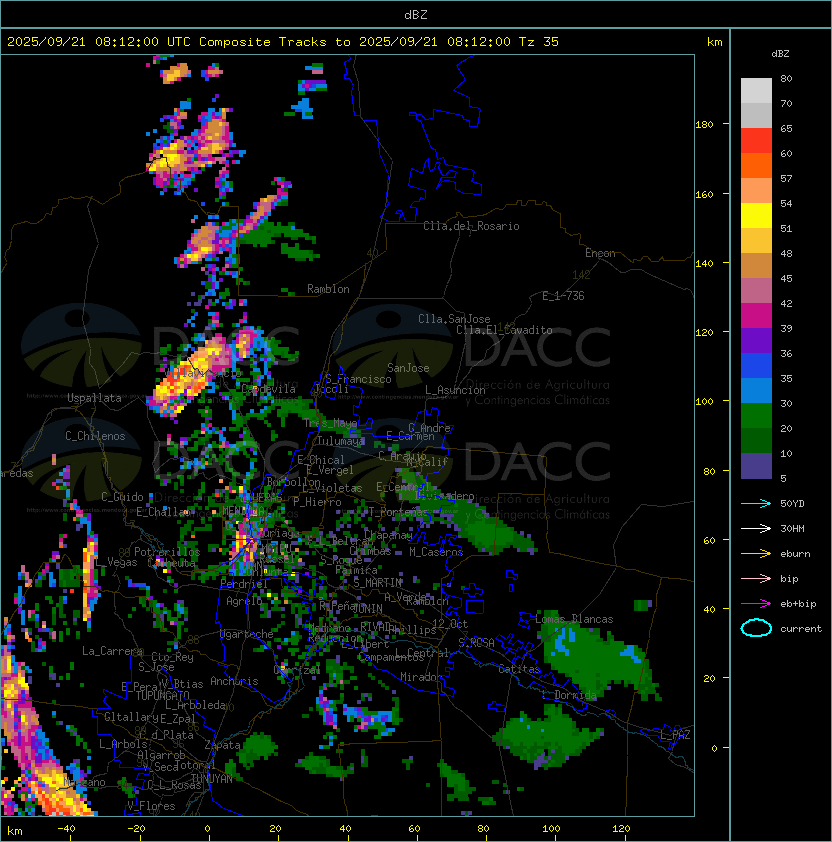
Task: Click the Ugarteche map label
Action: [247, 634]
